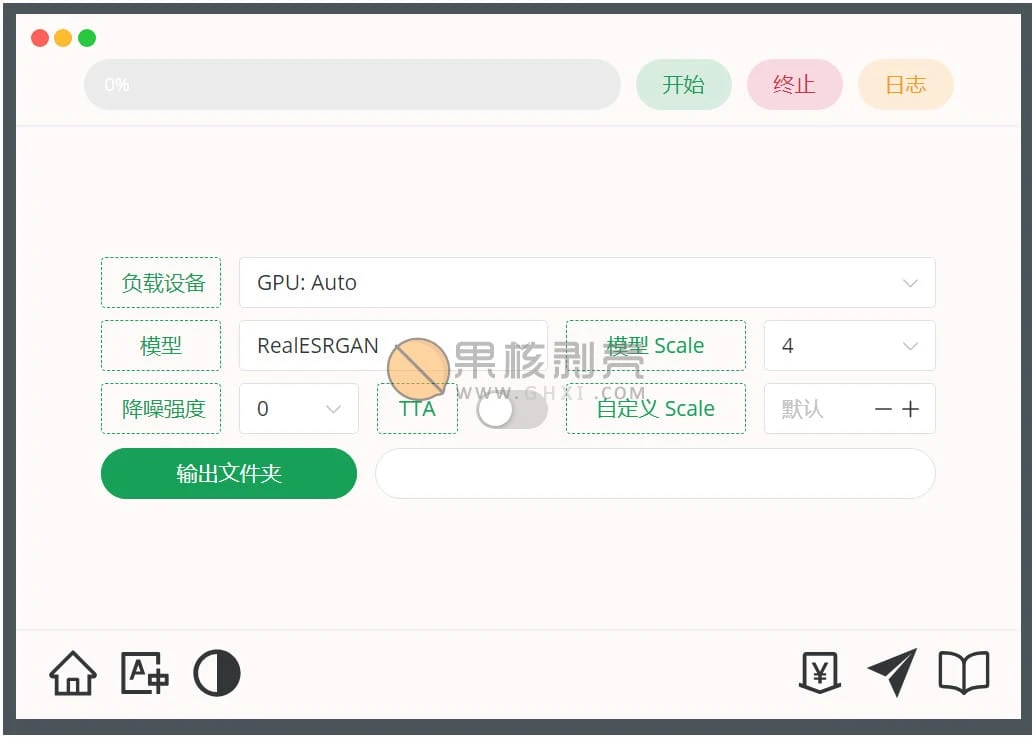
Task: Click the green 输出文件夹 button
Action: 228,473
